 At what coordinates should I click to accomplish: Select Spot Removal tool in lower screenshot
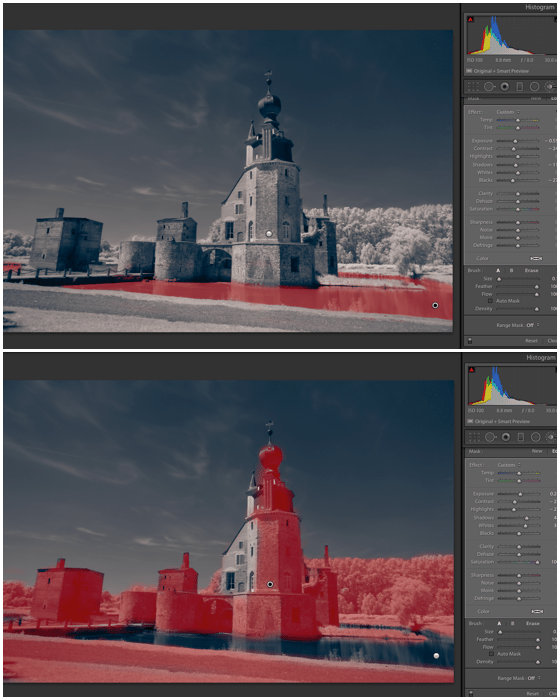coord(490,437)
